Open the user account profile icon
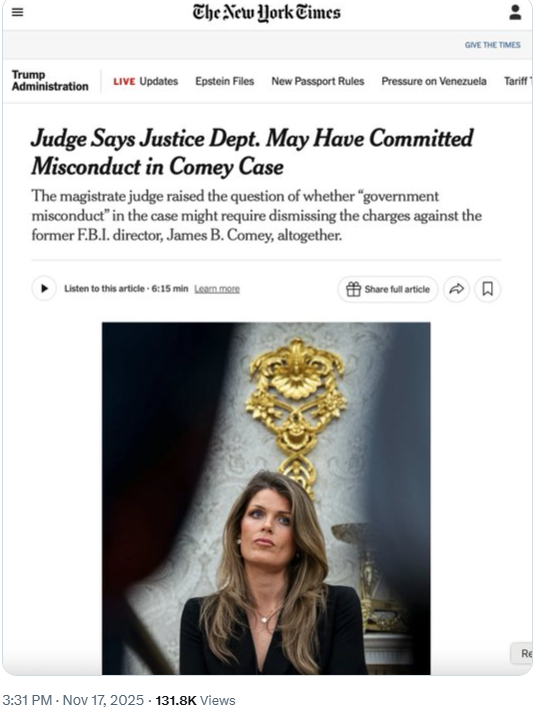 [515, 12]
